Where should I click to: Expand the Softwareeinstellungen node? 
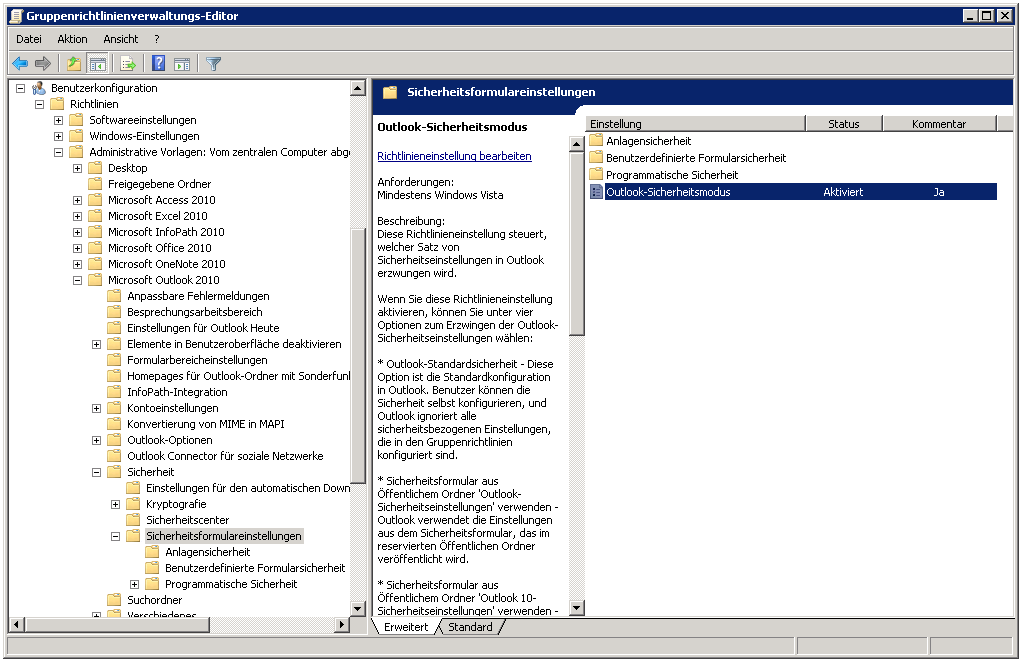tap(59, 120)
